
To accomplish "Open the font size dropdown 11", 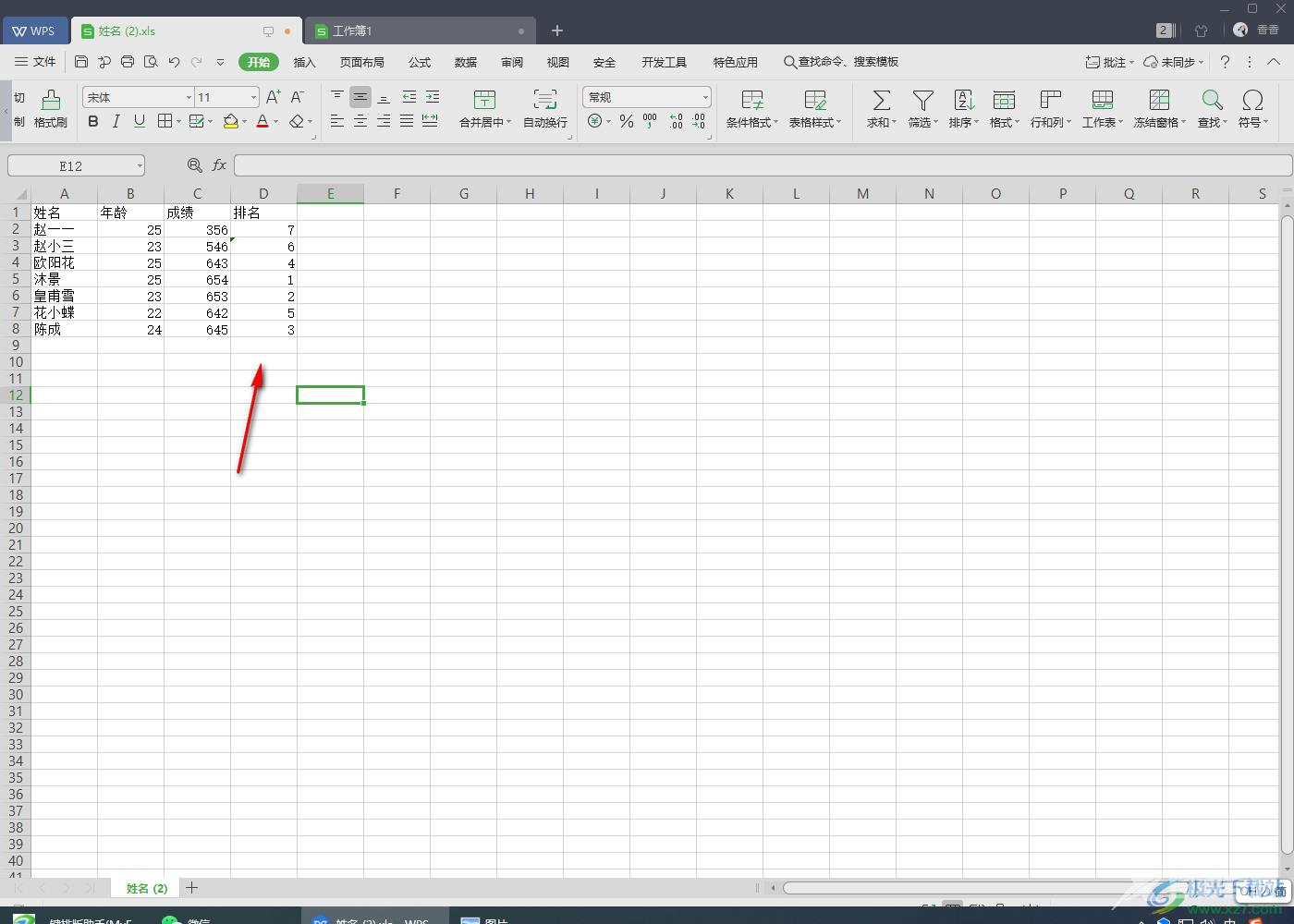I will click(253, 97).
